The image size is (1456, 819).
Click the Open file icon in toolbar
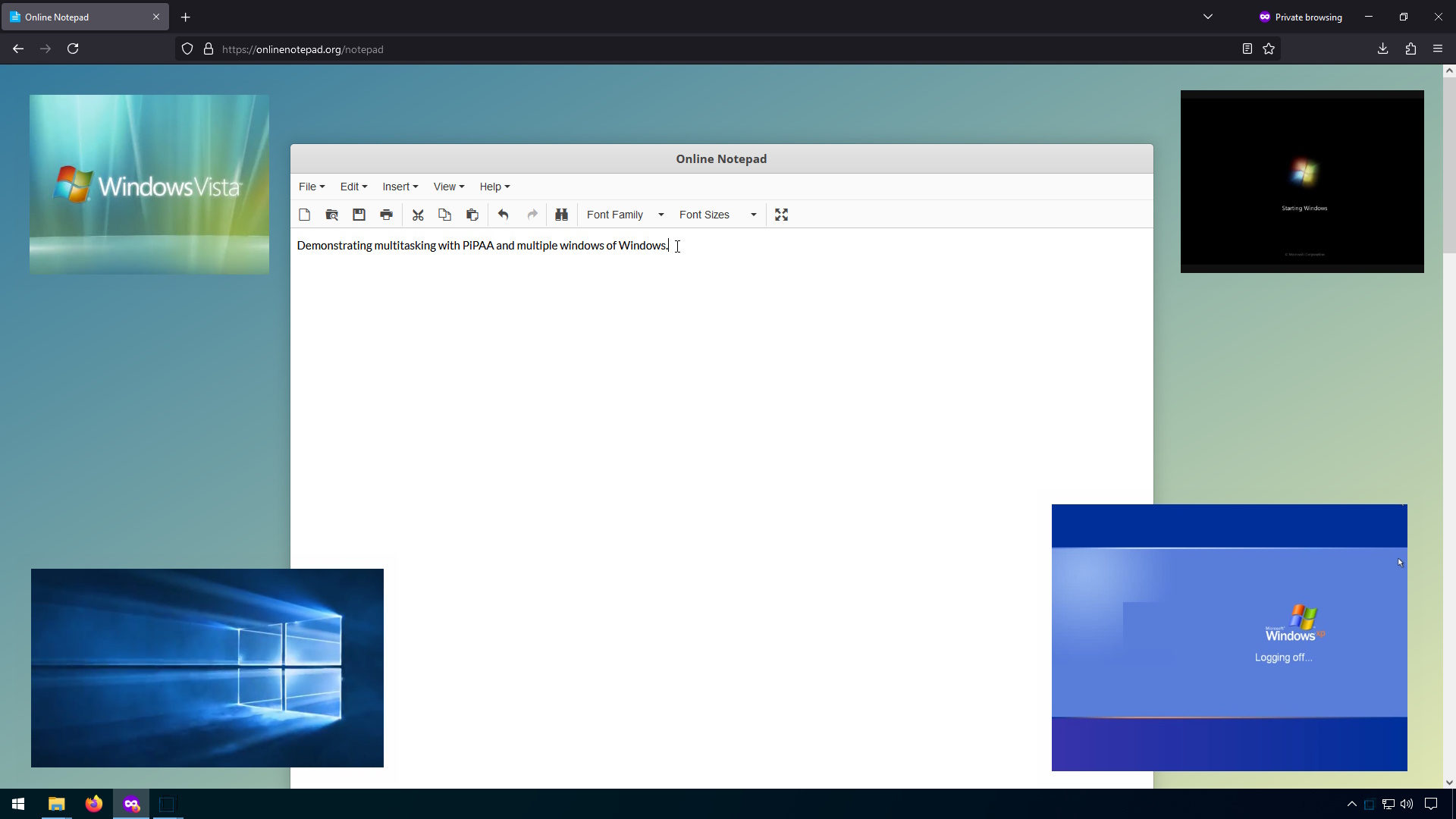point(331,215)
